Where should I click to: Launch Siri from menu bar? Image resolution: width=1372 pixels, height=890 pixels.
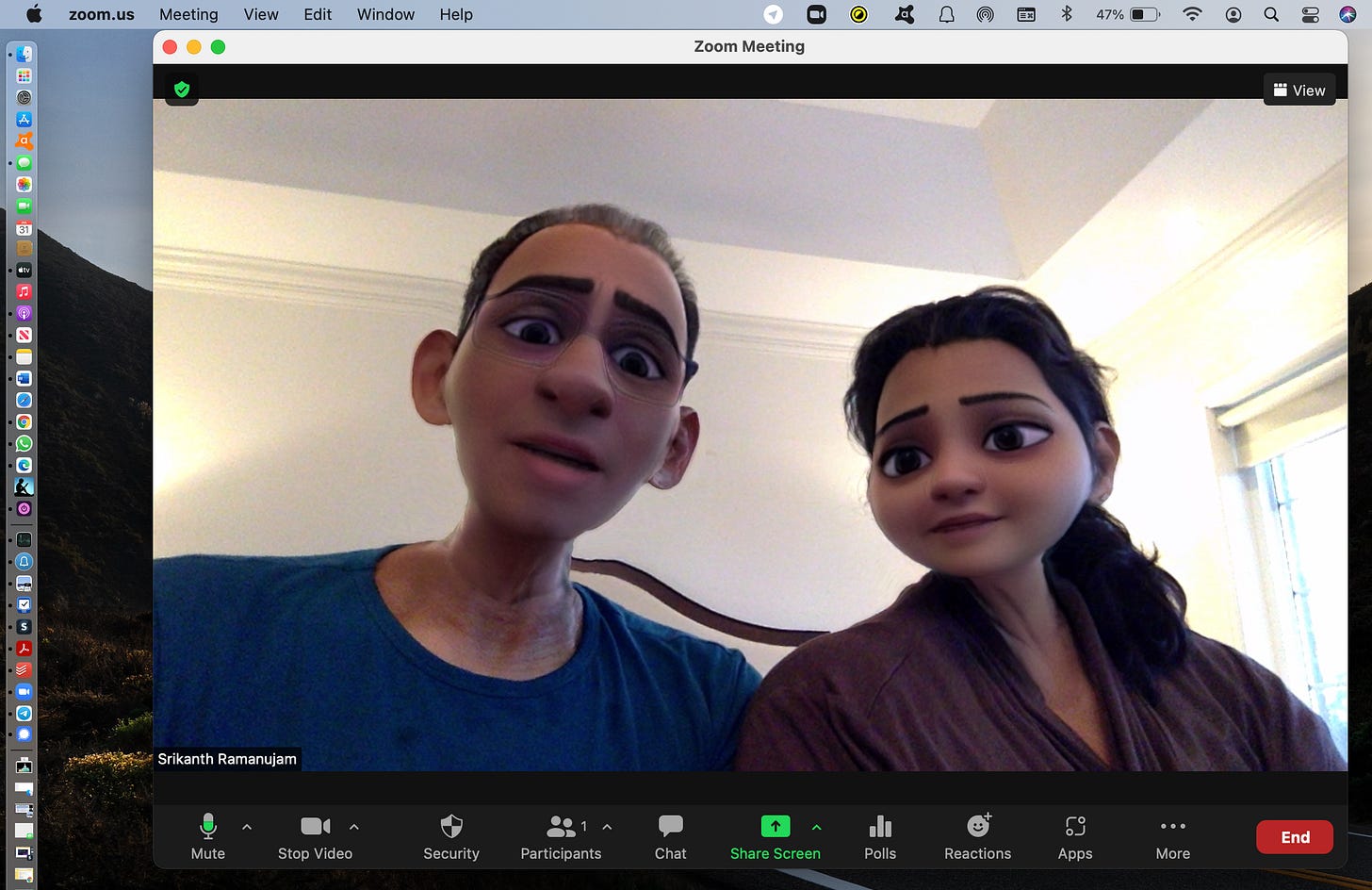1347,14
